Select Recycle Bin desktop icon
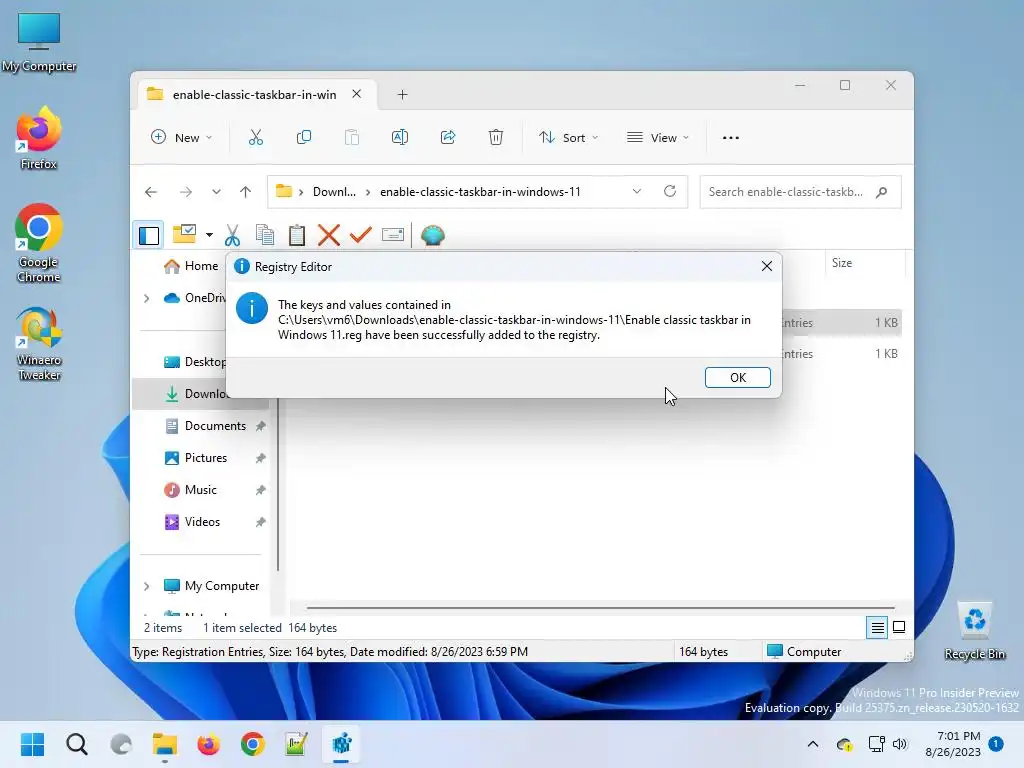Viewport: 1024px width, 768px height. [x=974, y=631]
